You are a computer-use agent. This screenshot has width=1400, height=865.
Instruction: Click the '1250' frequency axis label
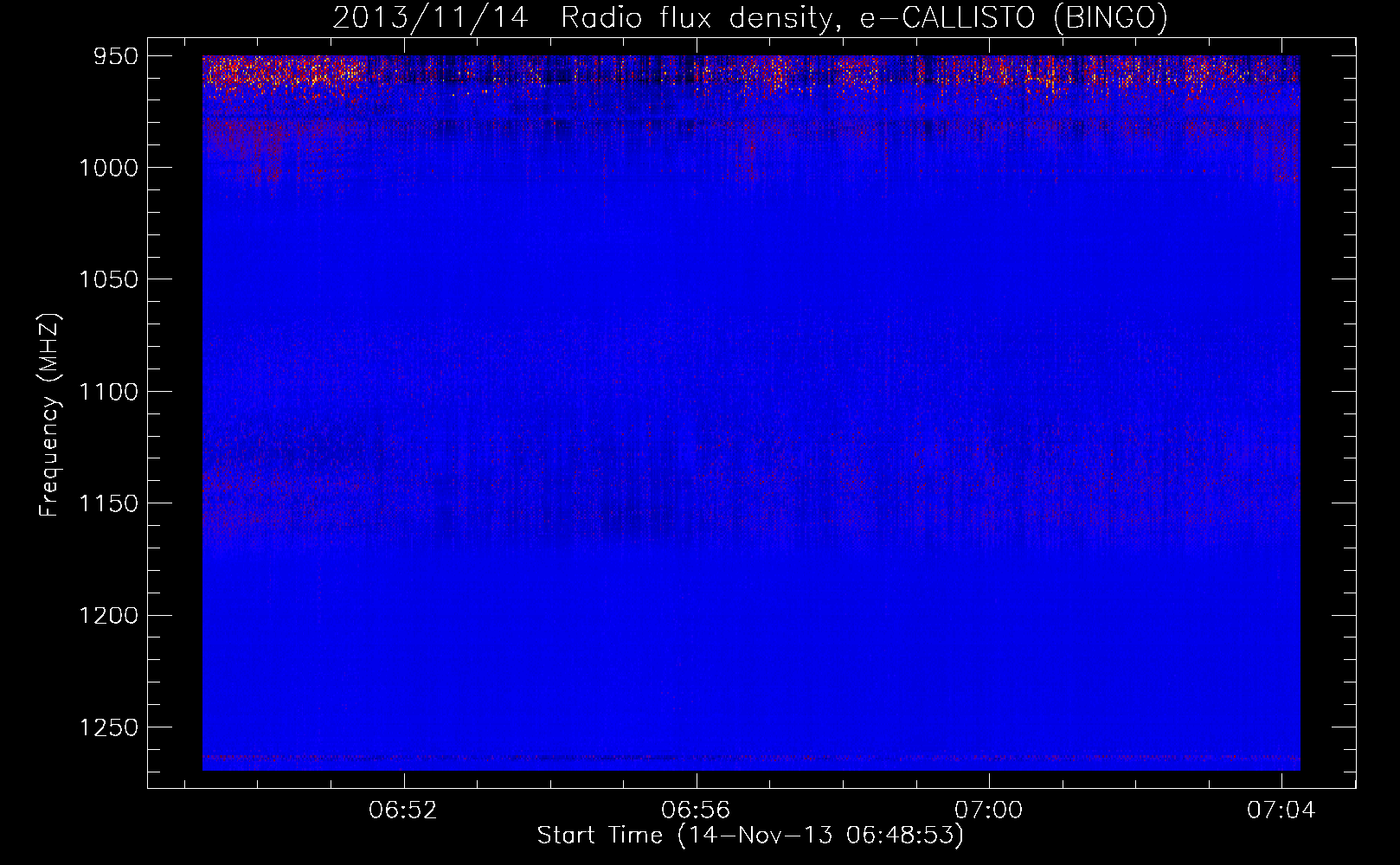tap(108, 727)
